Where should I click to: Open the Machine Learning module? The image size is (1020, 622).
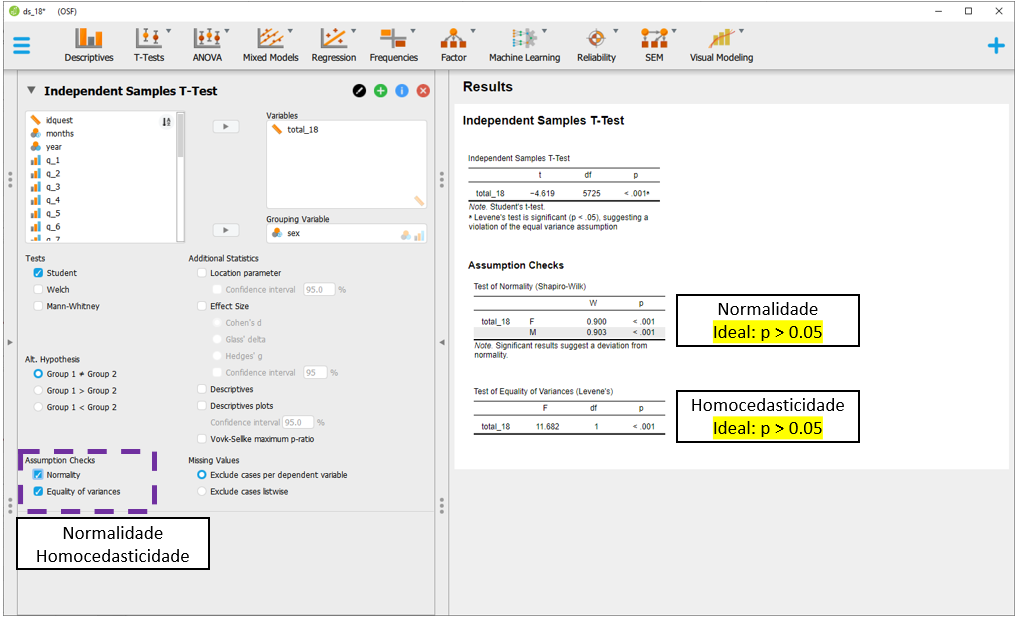click(524, 45)
